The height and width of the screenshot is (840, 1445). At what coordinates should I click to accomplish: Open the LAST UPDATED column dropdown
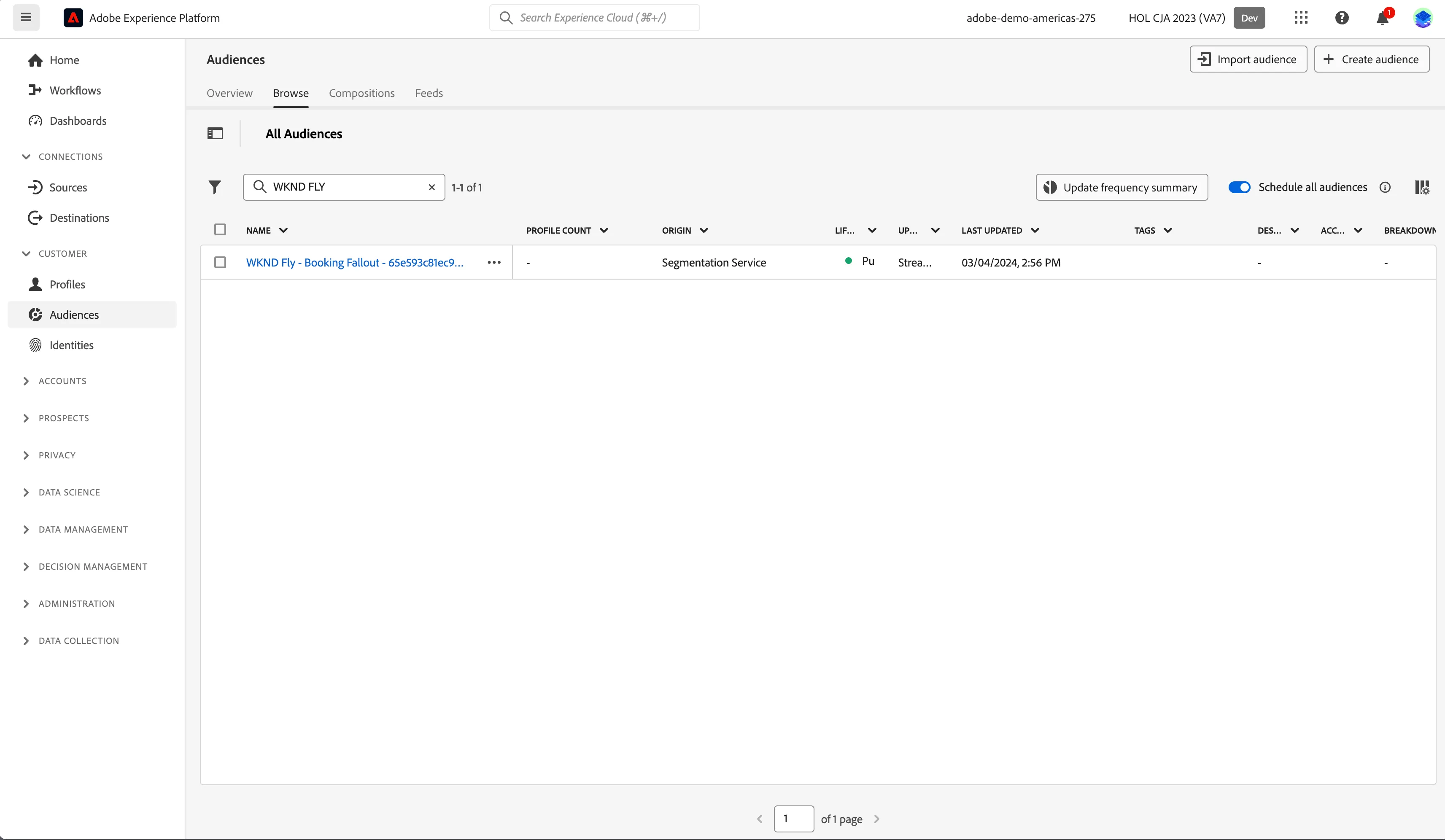click(x=1035, y=230)
